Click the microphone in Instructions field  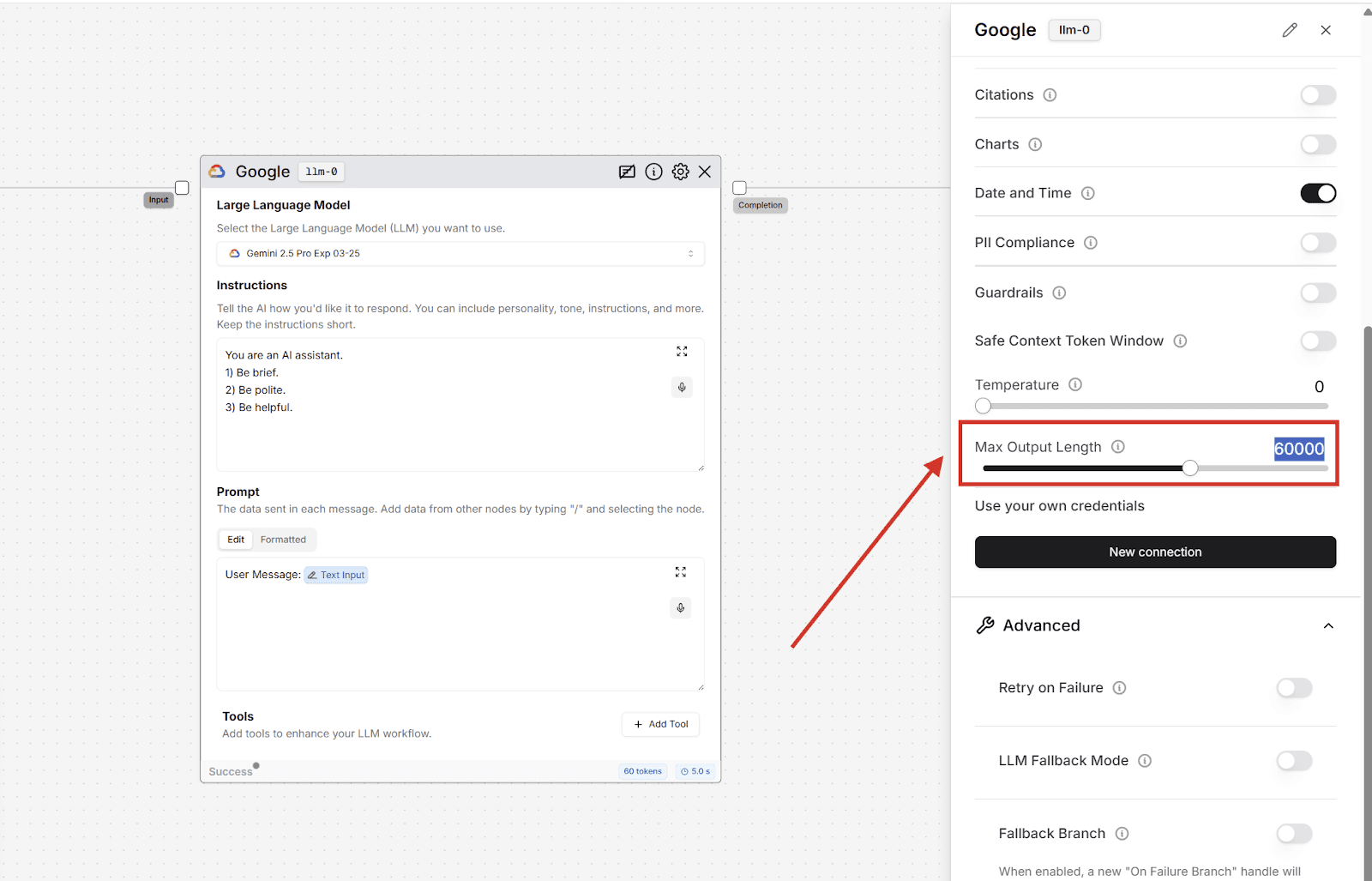[682, 387]
